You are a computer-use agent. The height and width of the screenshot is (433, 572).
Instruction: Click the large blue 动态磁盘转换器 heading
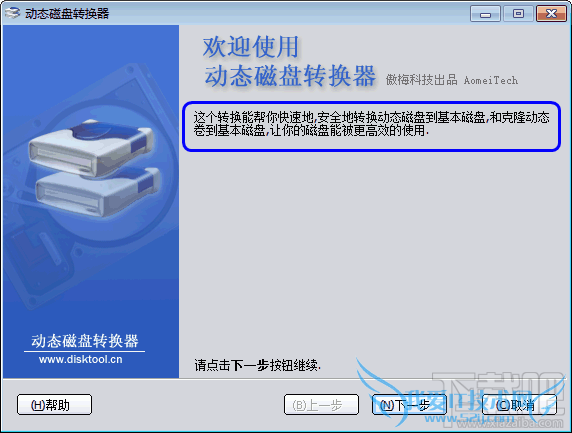tap(290, 76)
